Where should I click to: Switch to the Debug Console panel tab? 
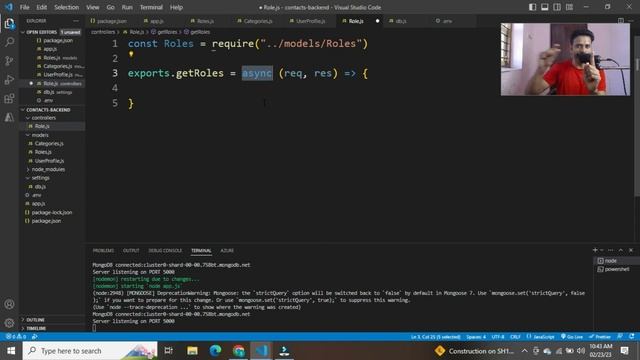165,251
